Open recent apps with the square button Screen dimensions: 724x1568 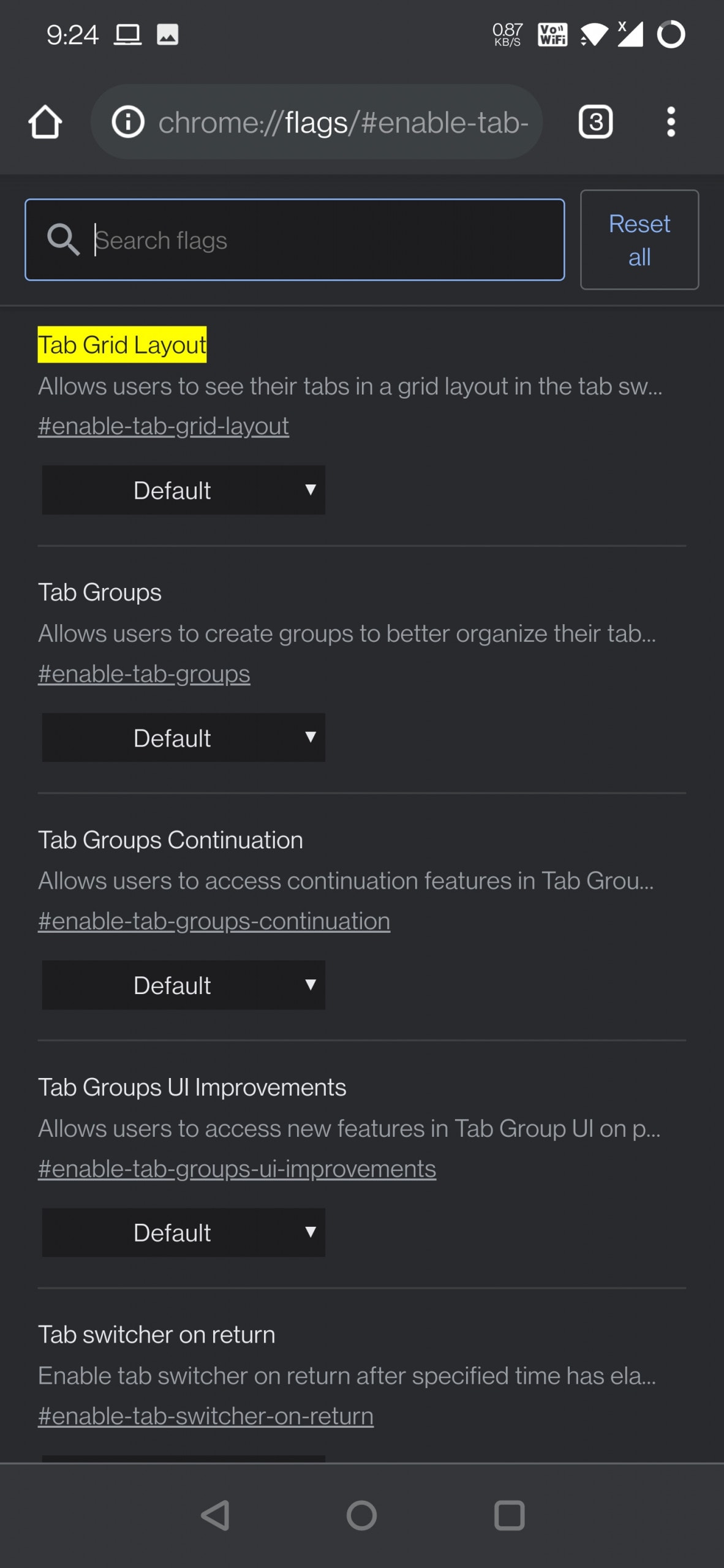(x=509, y=1515)
